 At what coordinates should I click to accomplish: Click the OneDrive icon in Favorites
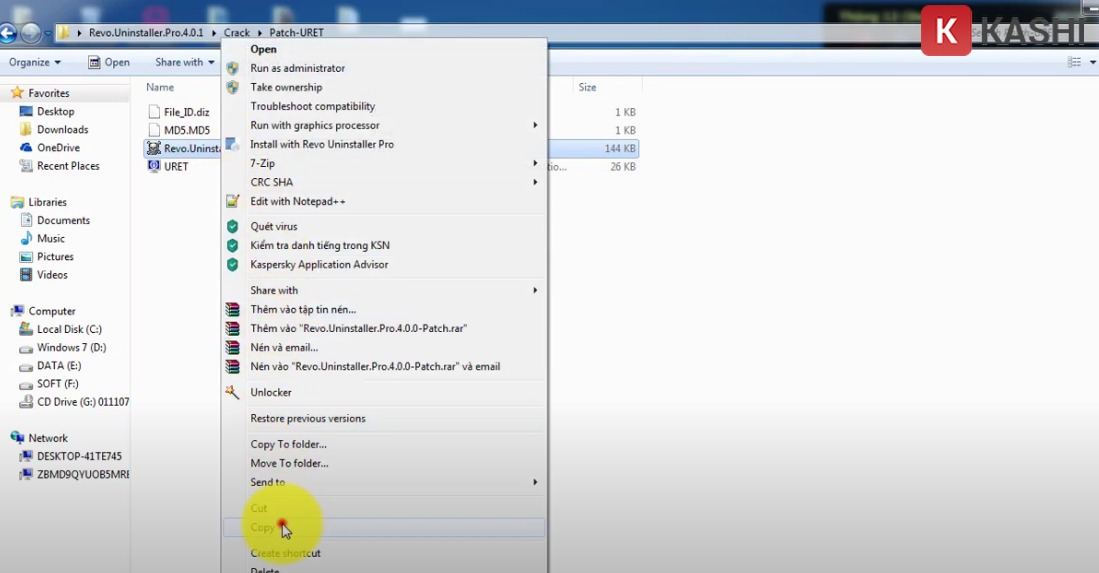(x=27, y=148)
